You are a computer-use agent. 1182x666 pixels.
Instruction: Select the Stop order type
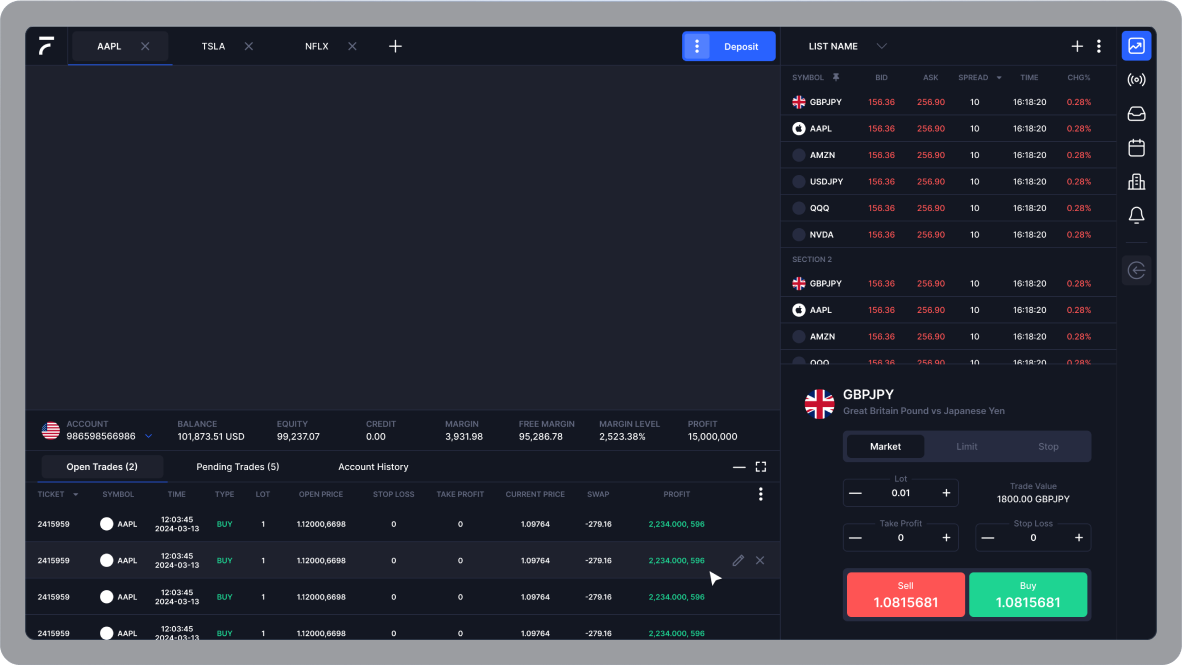[1048, 447]
